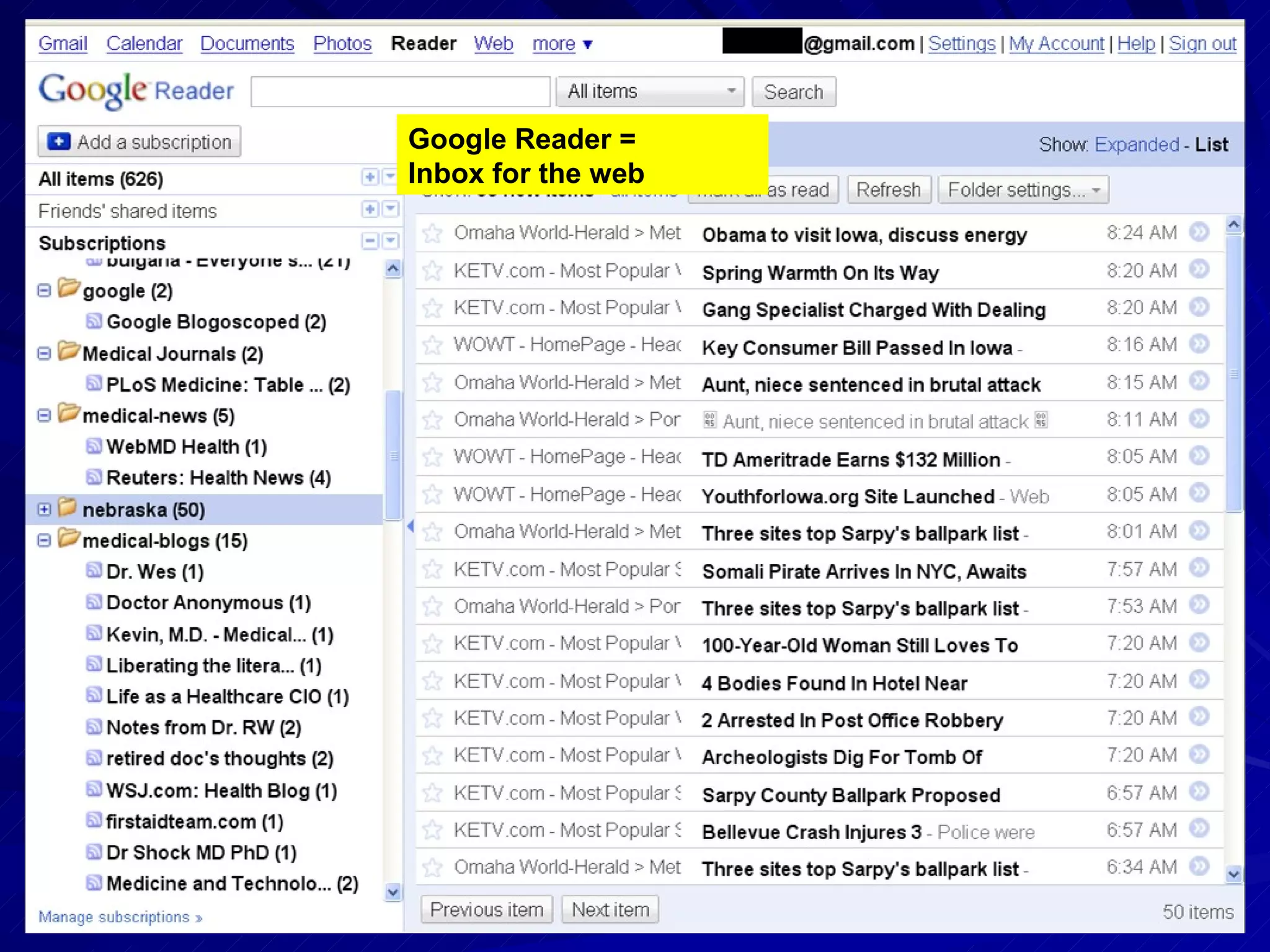
Task: Open original link icon for 'TD Ameritrade Earns'
Action: coord(1199,456)
